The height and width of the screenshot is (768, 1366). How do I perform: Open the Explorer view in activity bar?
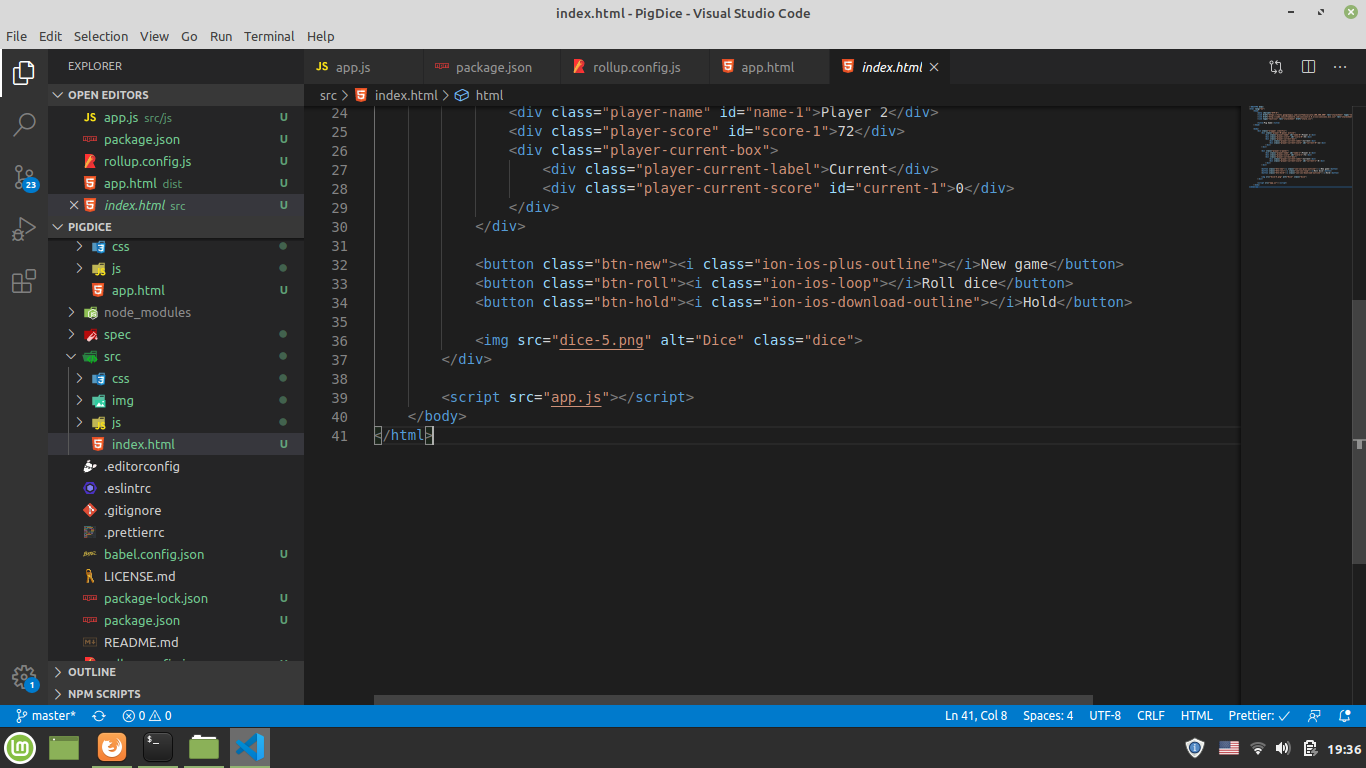pyautogui.click(x=24, y=73)
